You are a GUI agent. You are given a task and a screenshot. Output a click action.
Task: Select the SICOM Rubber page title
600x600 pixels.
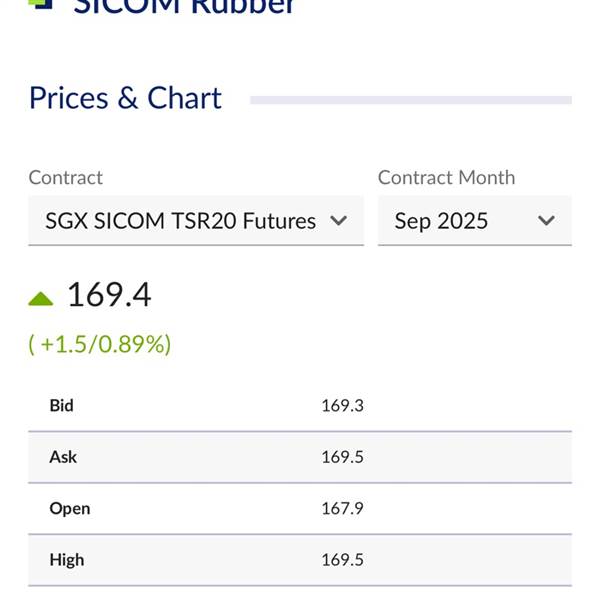[184, 6]
